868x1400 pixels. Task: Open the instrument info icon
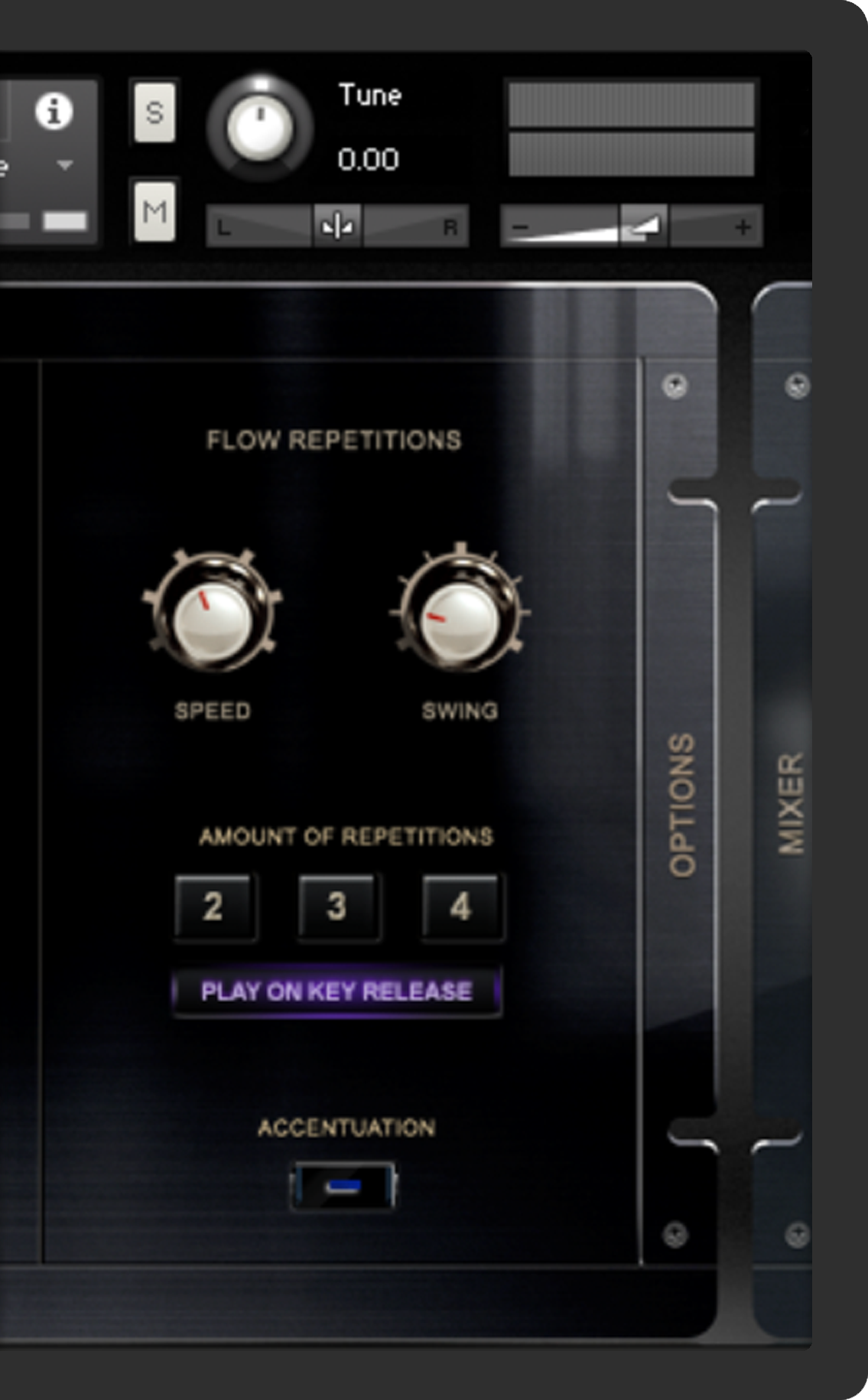click(54, 112)
